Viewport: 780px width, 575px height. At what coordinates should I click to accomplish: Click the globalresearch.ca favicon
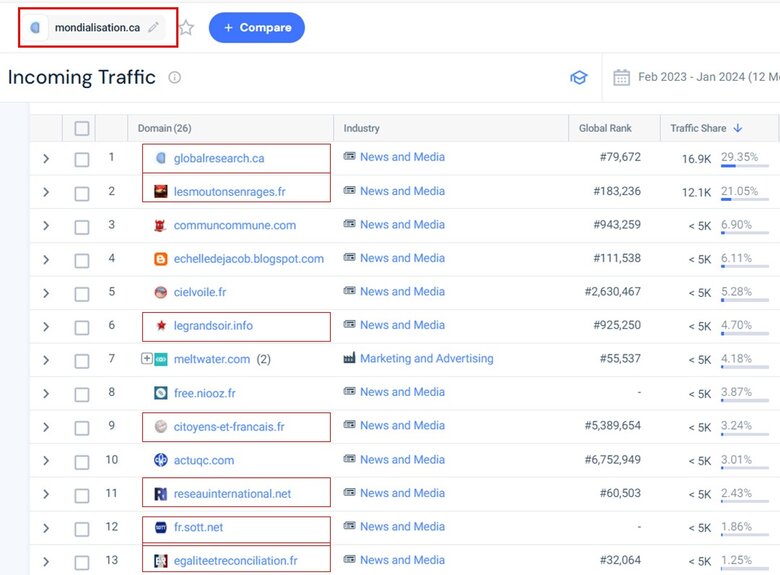point(161,158)
